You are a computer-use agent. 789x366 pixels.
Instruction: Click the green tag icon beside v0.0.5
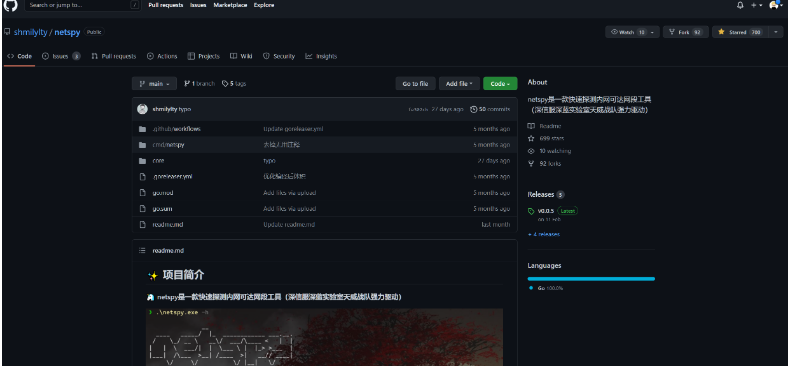531,211
